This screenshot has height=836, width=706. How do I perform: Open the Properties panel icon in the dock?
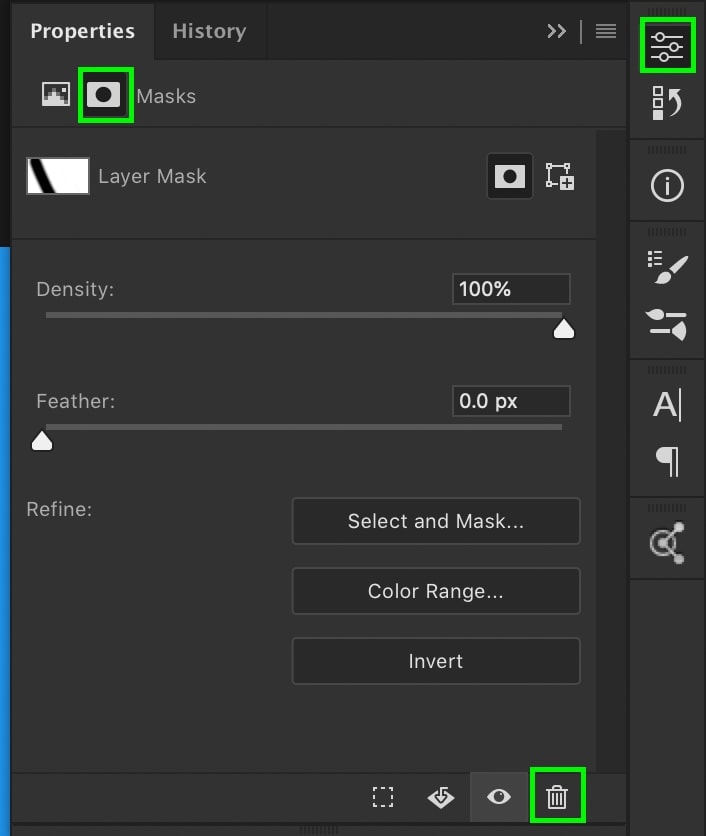tap(667, 47)
